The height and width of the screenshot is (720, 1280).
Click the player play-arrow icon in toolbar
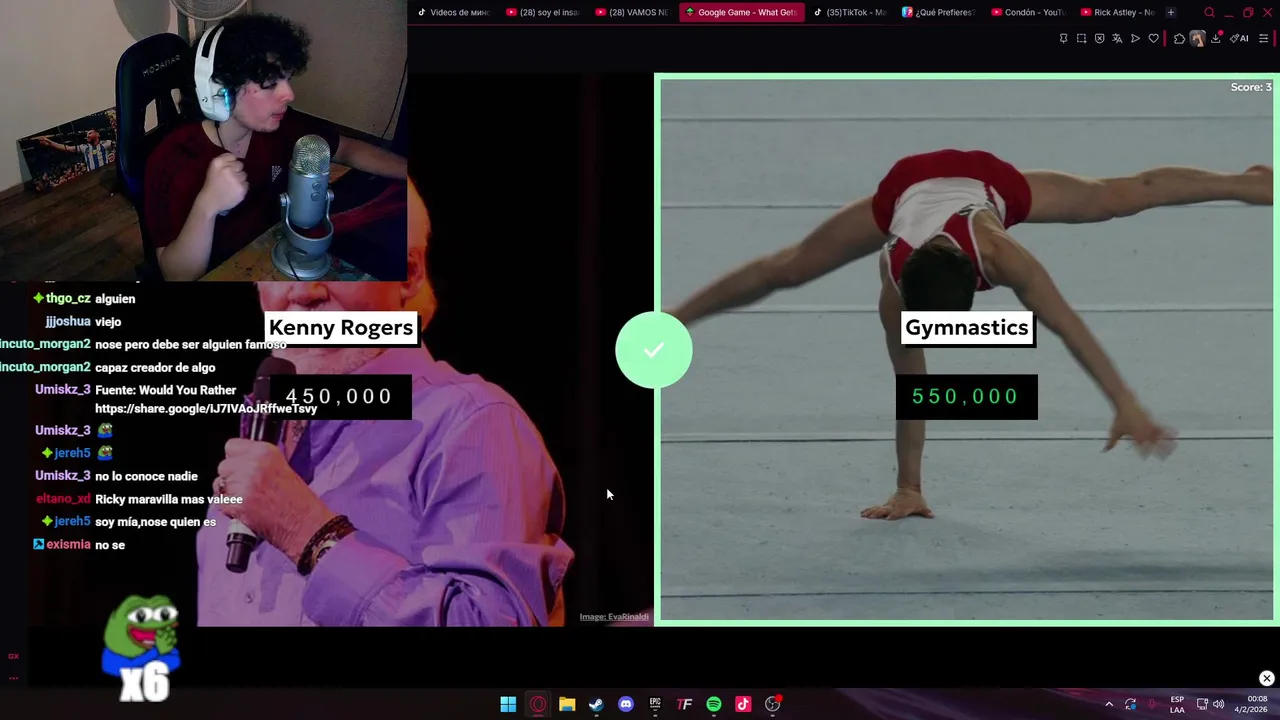point(1135,38)
